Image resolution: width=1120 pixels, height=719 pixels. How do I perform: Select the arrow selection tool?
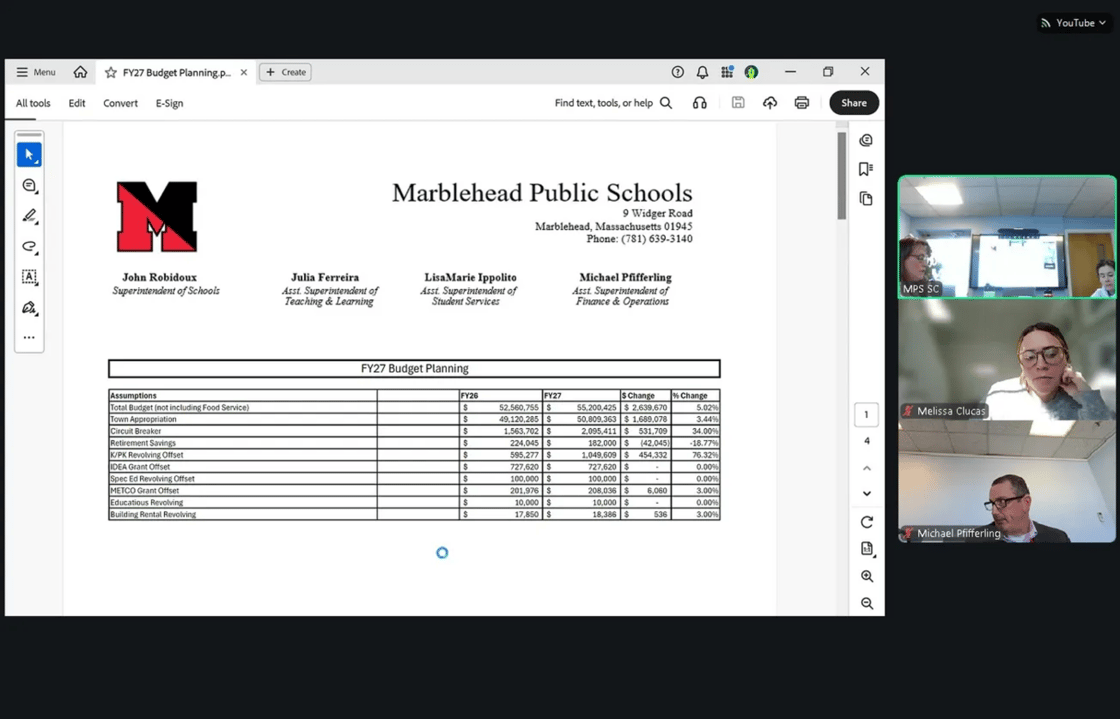29,155
